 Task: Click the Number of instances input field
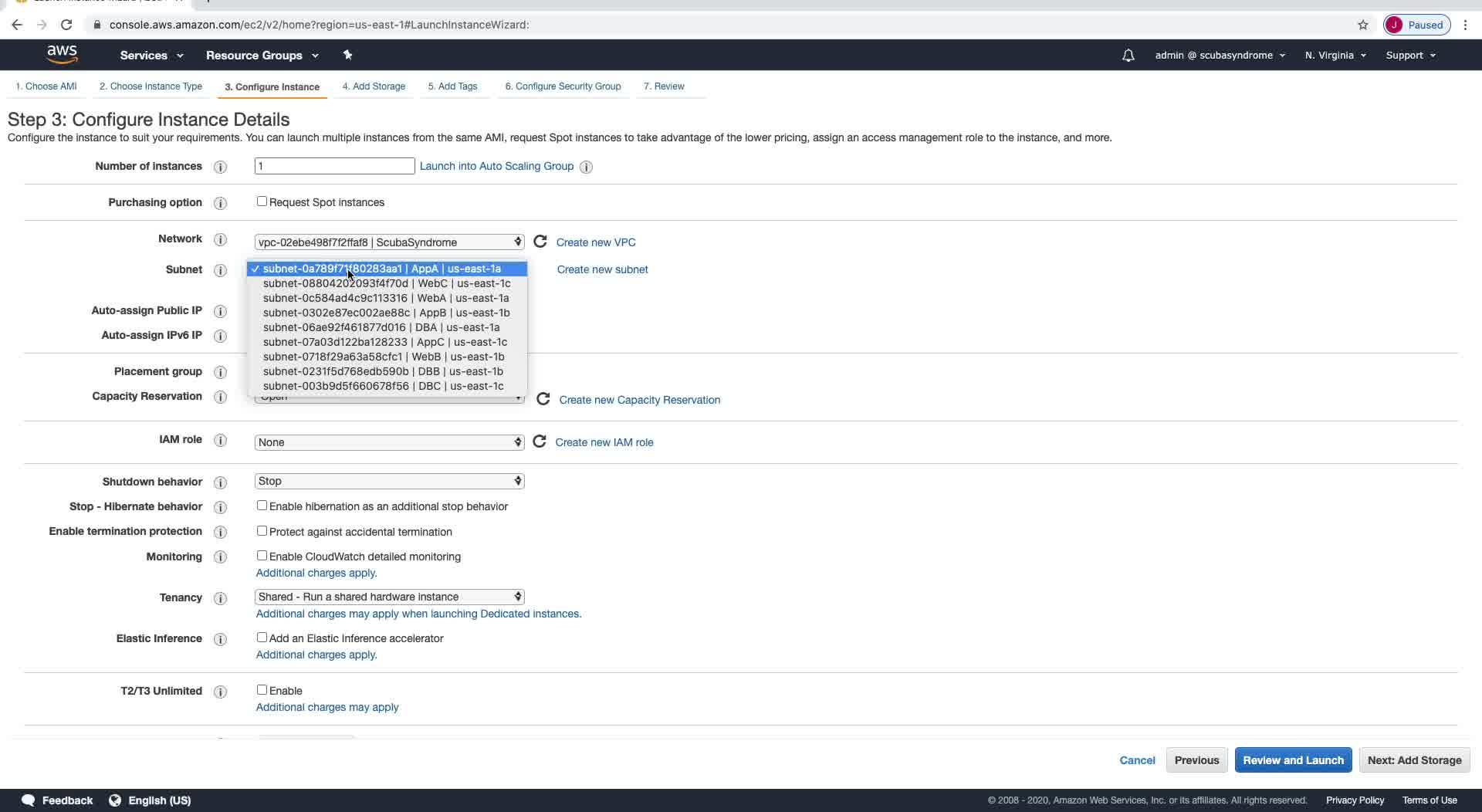[x=334, y=166]
